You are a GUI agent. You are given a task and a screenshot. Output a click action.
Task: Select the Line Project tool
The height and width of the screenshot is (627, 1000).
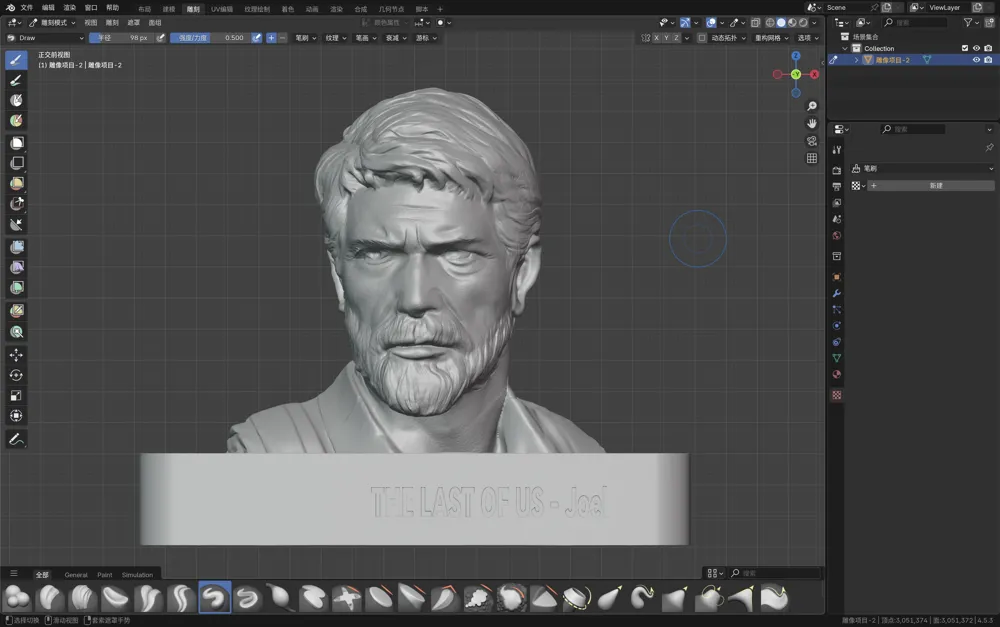coord(17,224)
